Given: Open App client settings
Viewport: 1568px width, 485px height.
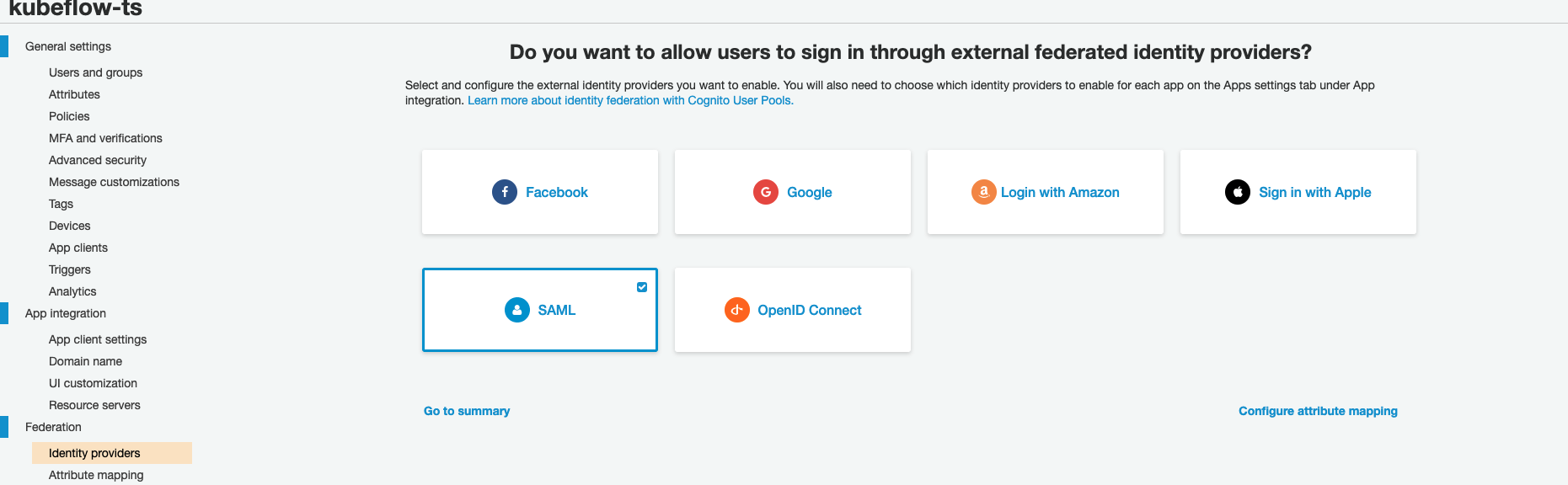Looking at the screenshot, I should click(98, 339).
